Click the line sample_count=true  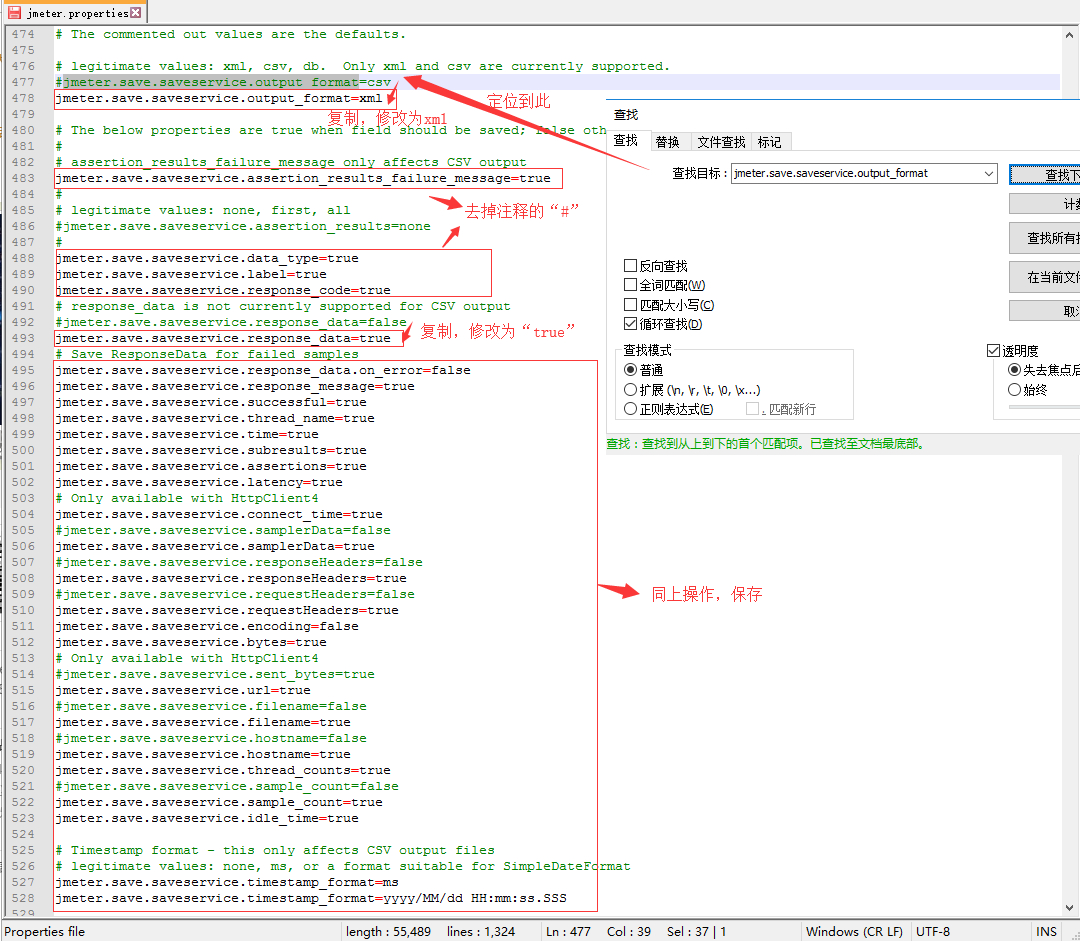pos(219,803)
